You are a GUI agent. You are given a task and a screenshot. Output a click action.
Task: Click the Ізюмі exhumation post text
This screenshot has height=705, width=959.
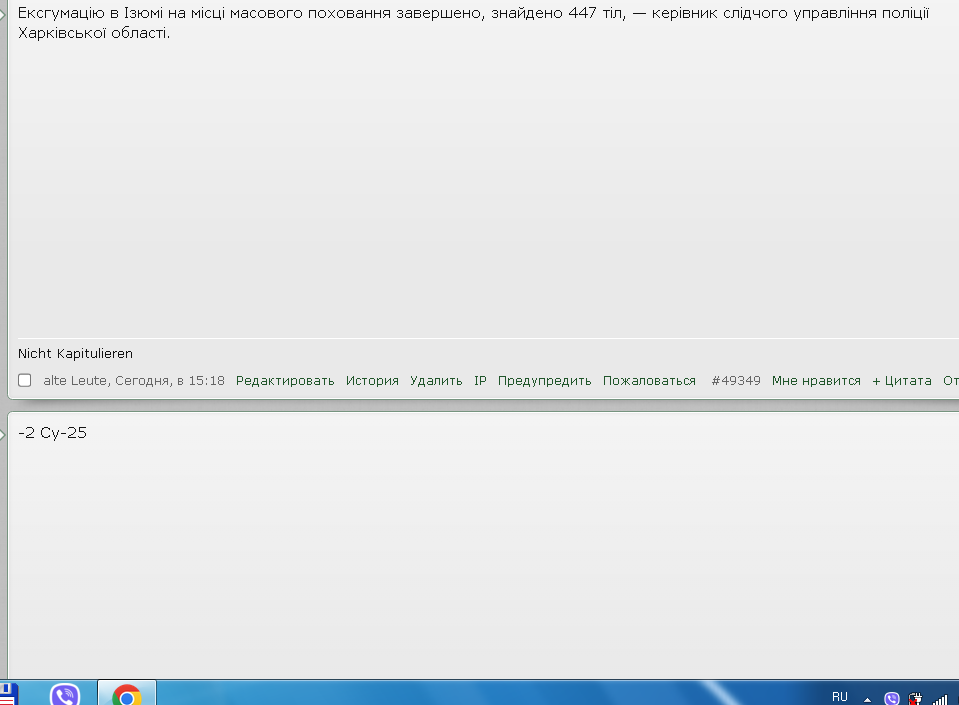473,23
